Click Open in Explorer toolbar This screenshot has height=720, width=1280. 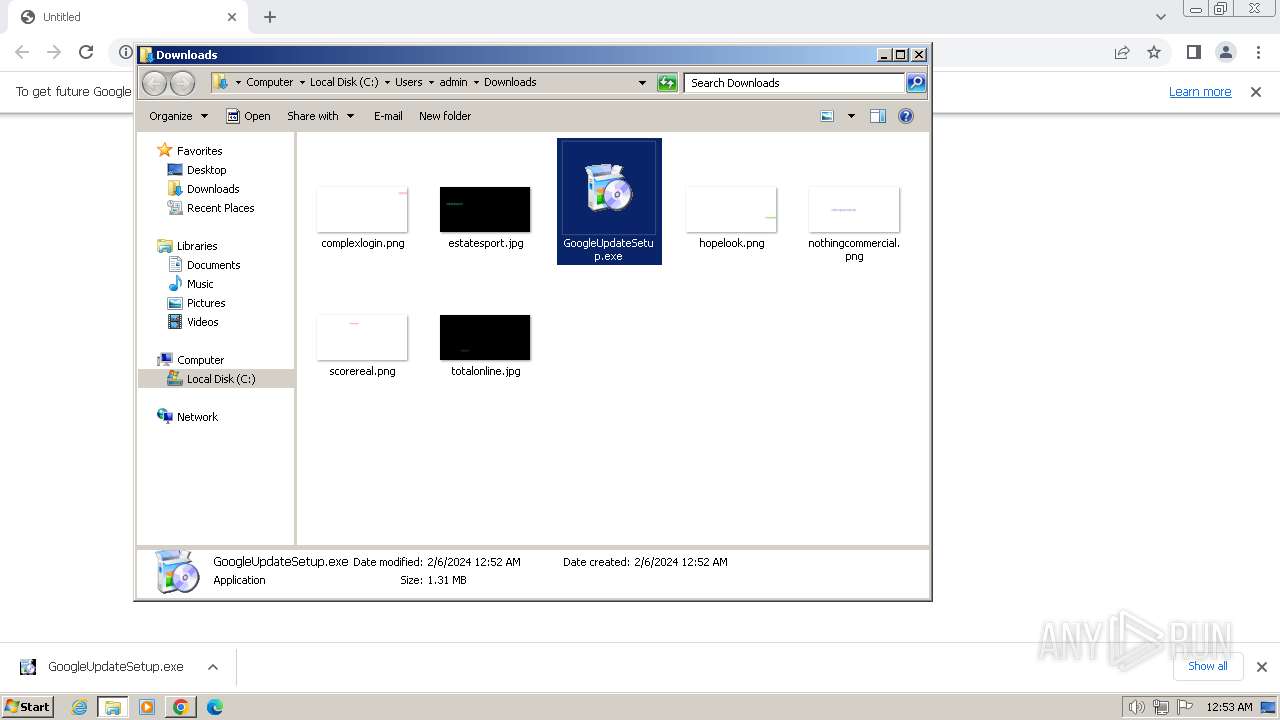coord(248,116)
